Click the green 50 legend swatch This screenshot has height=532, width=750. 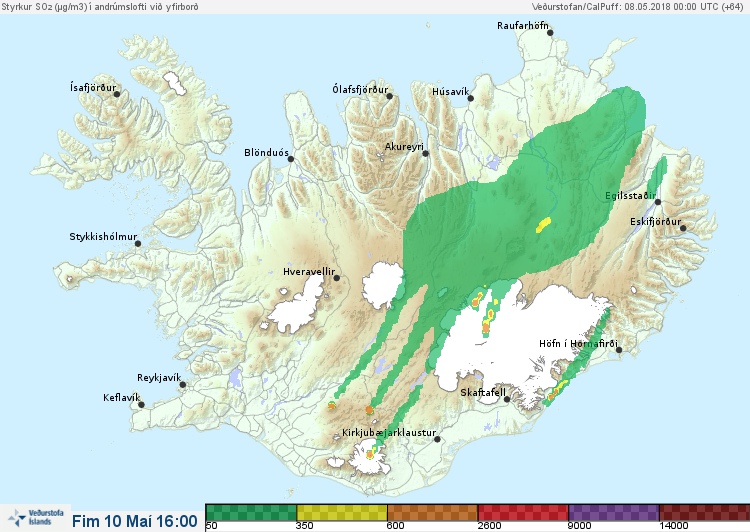coord(251,512)
